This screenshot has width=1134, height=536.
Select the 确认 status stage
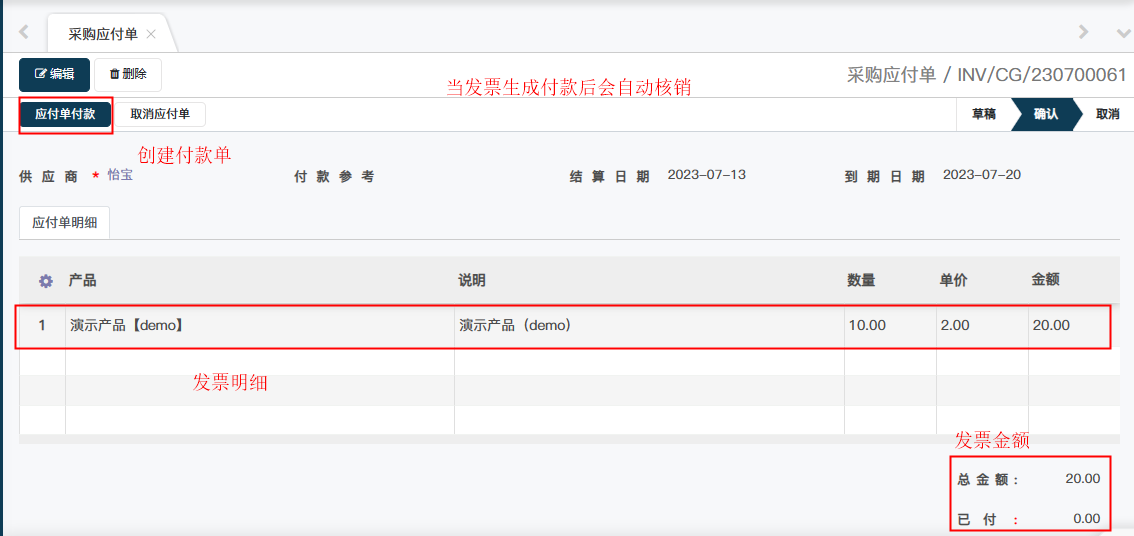click(x=1045, y=114)
